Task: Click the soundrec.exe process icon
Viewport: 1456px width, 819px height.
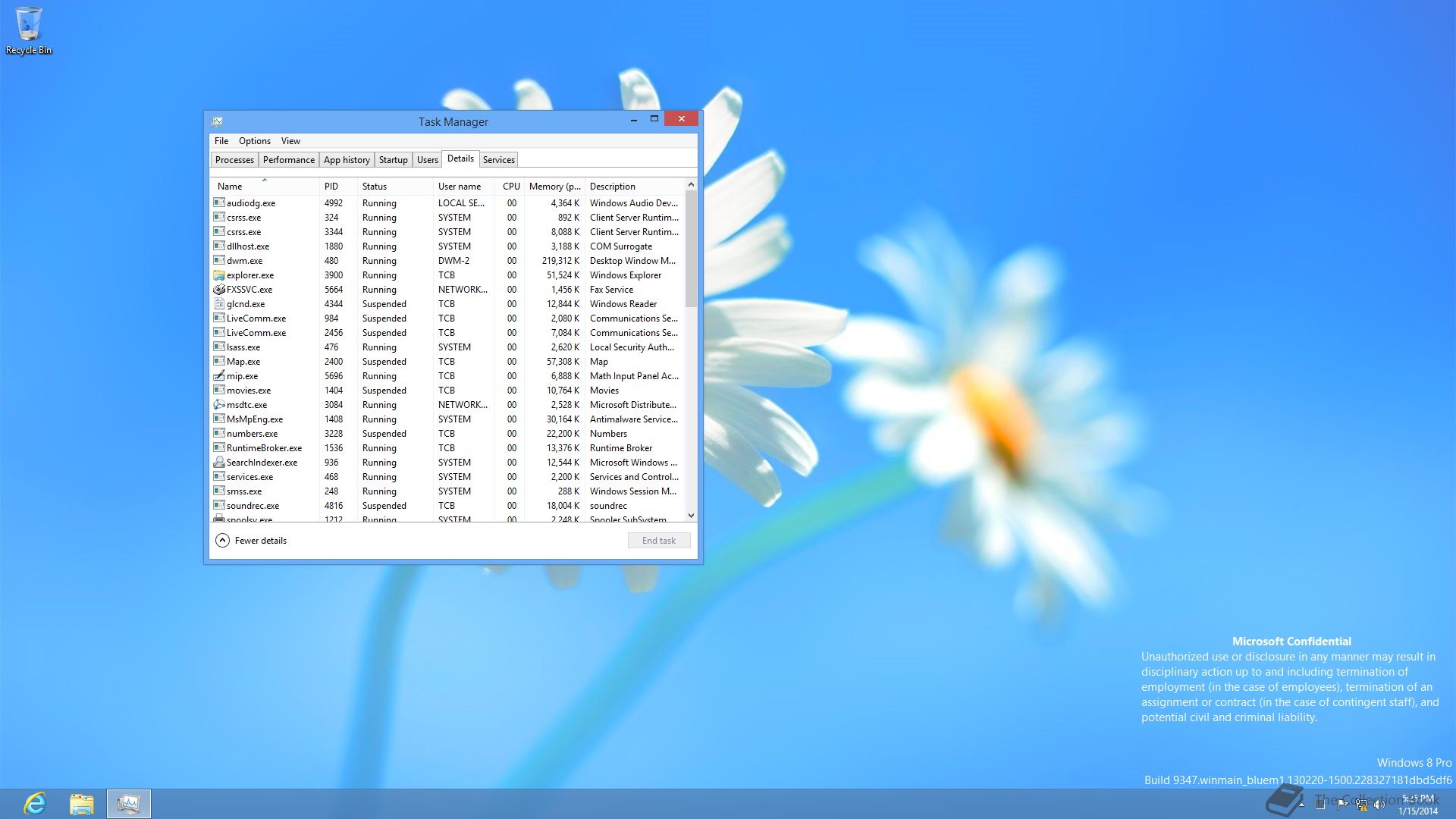Action: tap(218, 505)
